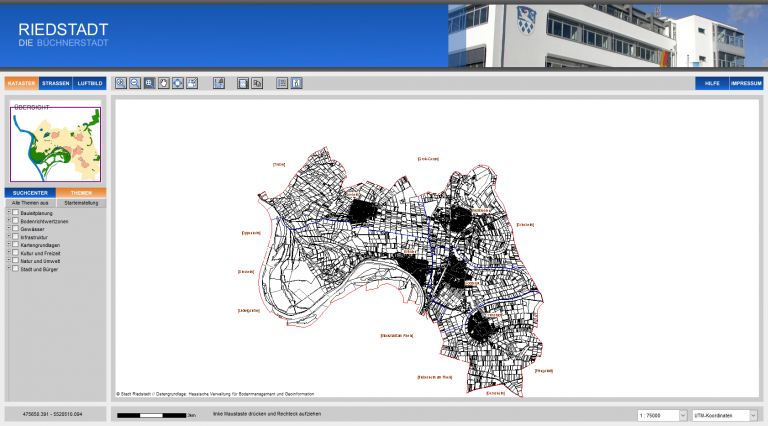Viewport: 768px width, 426px height.
Task: Click the RIEDSTADT Die Büchnerstadt logo
Action: (63, 35)
